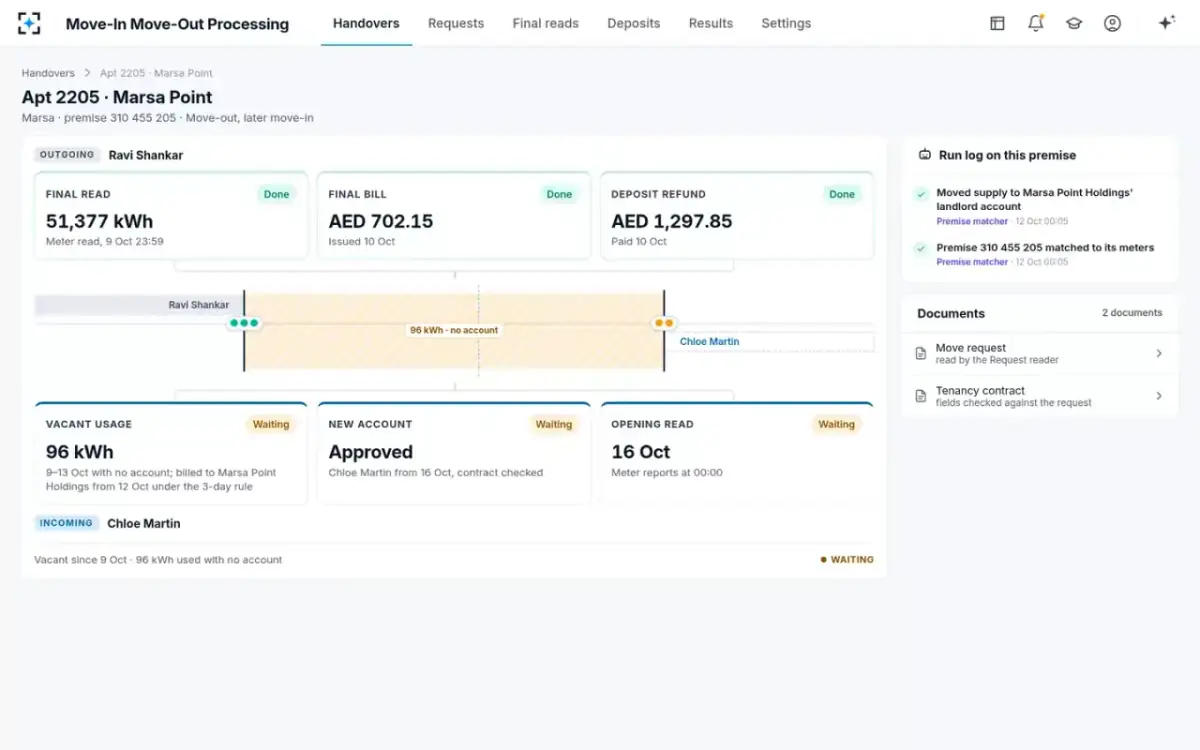Open the Vacant Usage 96 kWh card

(x=172, y=454)
